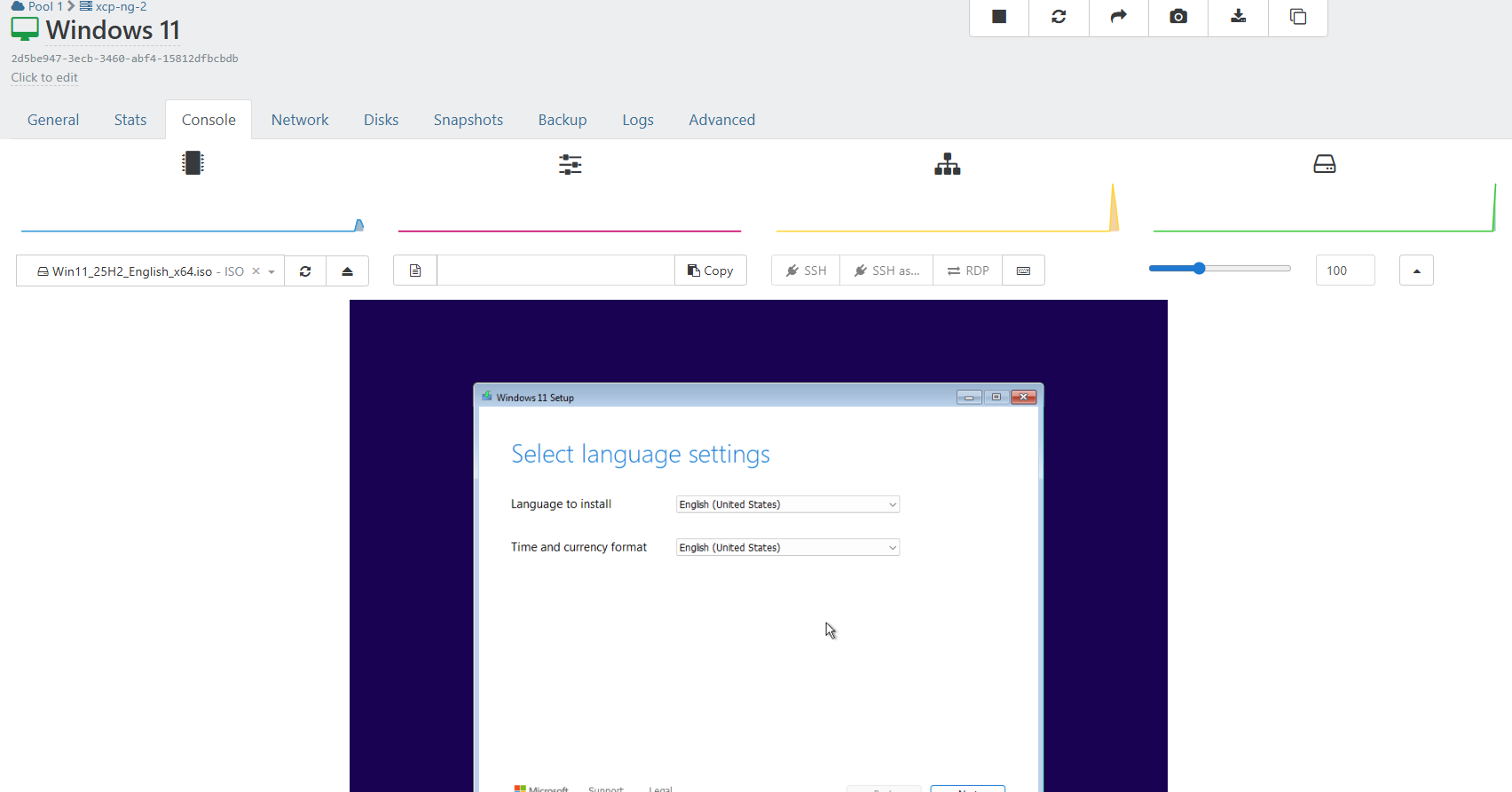1512x792 pixels.
Task: Export the VM with the download icon
Action: click(x=1239, y=17)
